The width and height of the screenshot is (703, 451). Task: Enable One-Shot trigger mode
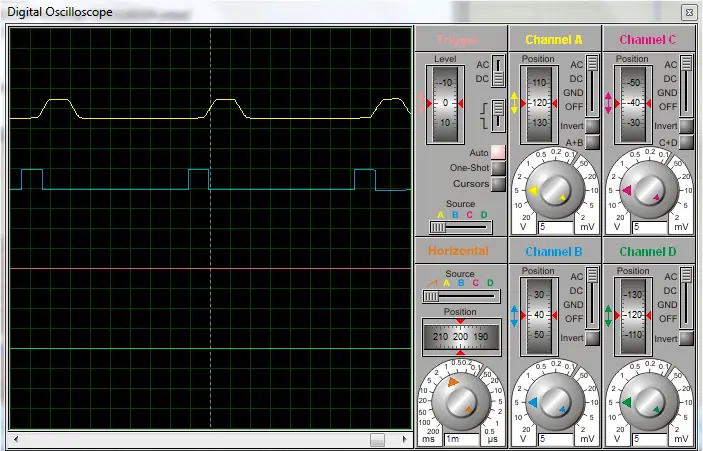point(498,168)
